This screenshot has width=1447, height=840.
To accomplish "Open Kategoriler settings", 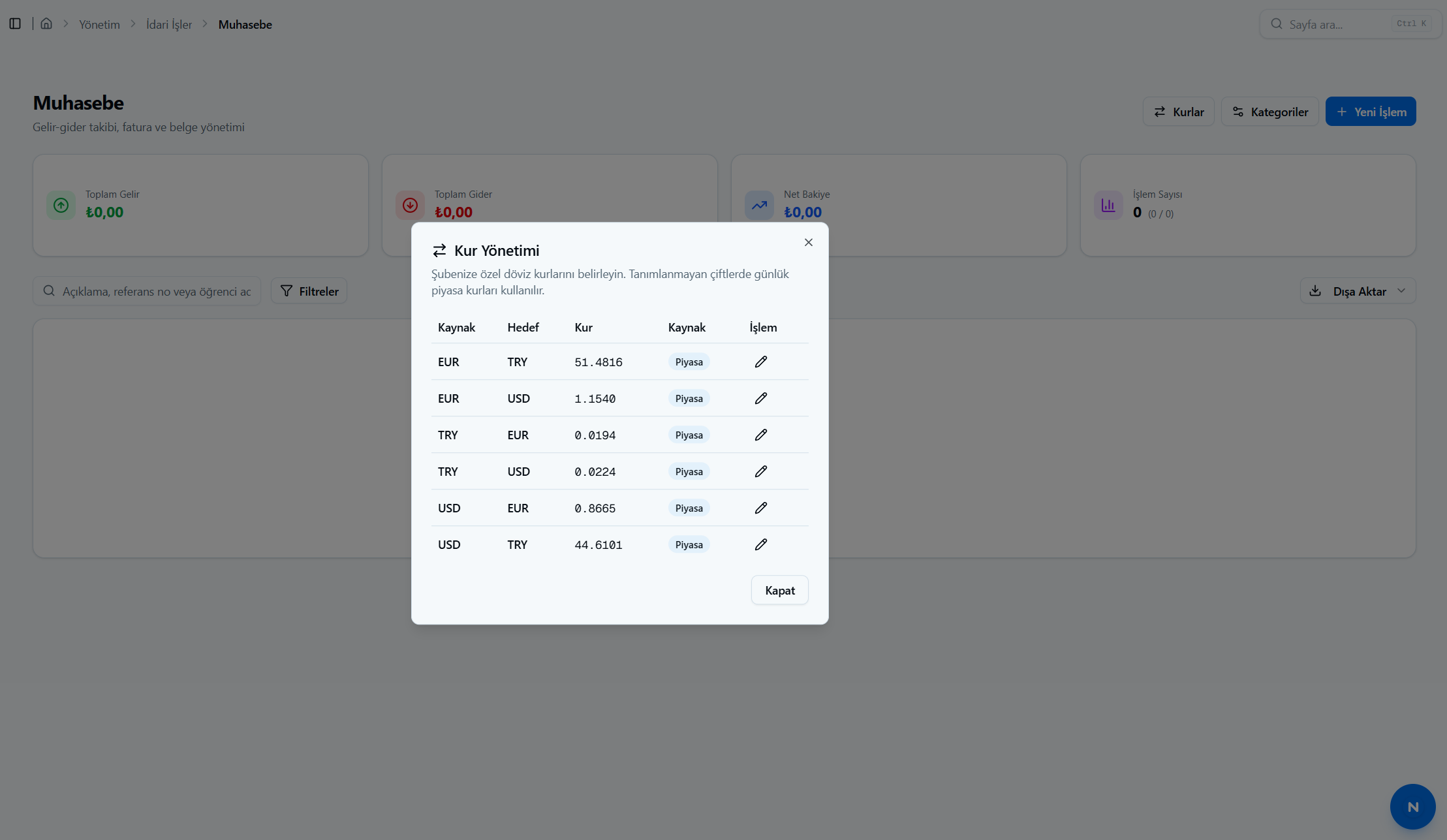I will (x=1270, y=112).
